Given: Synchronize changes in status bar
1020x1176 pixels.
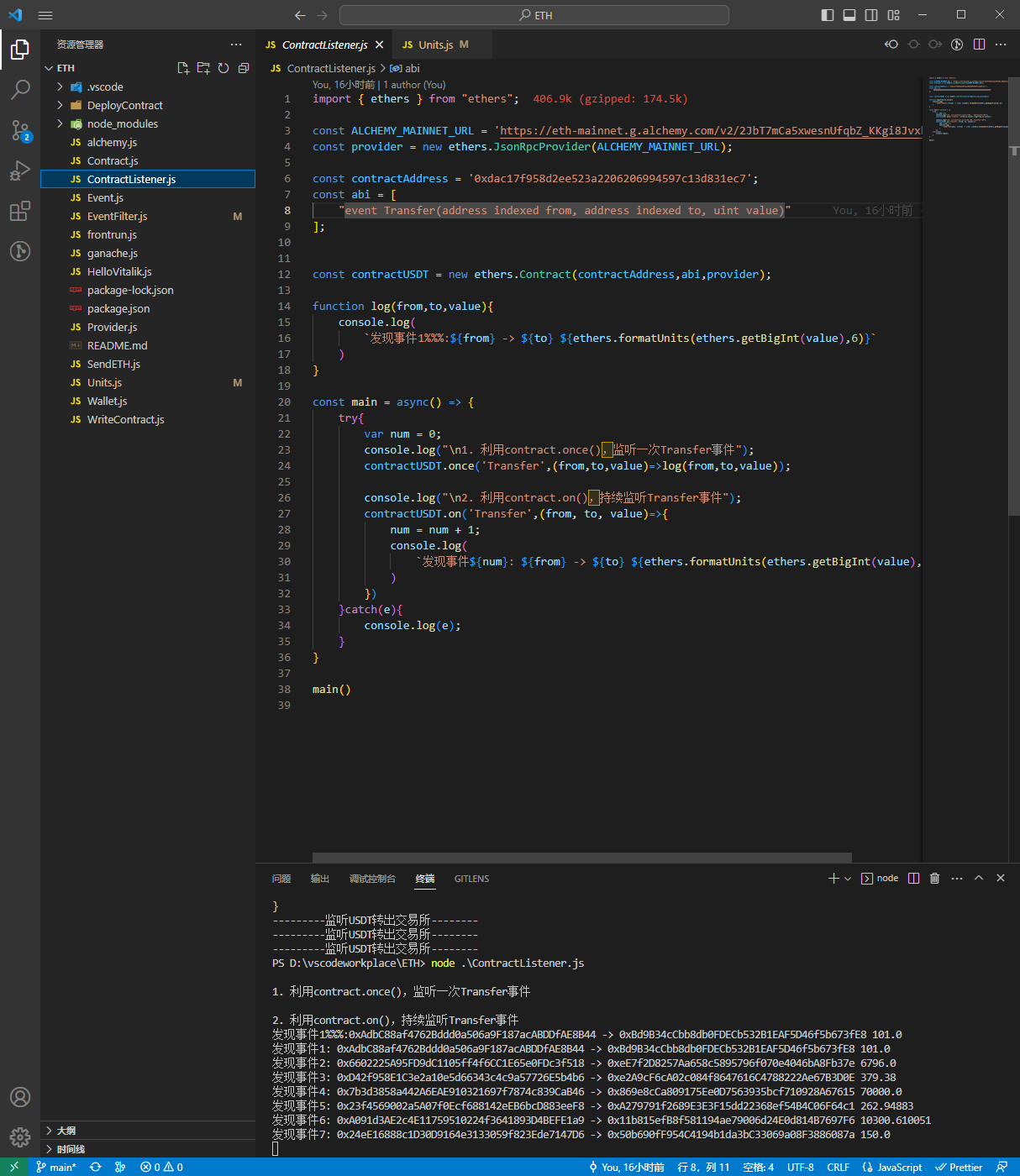Looking at the screenshot, I should point(96,1167).
